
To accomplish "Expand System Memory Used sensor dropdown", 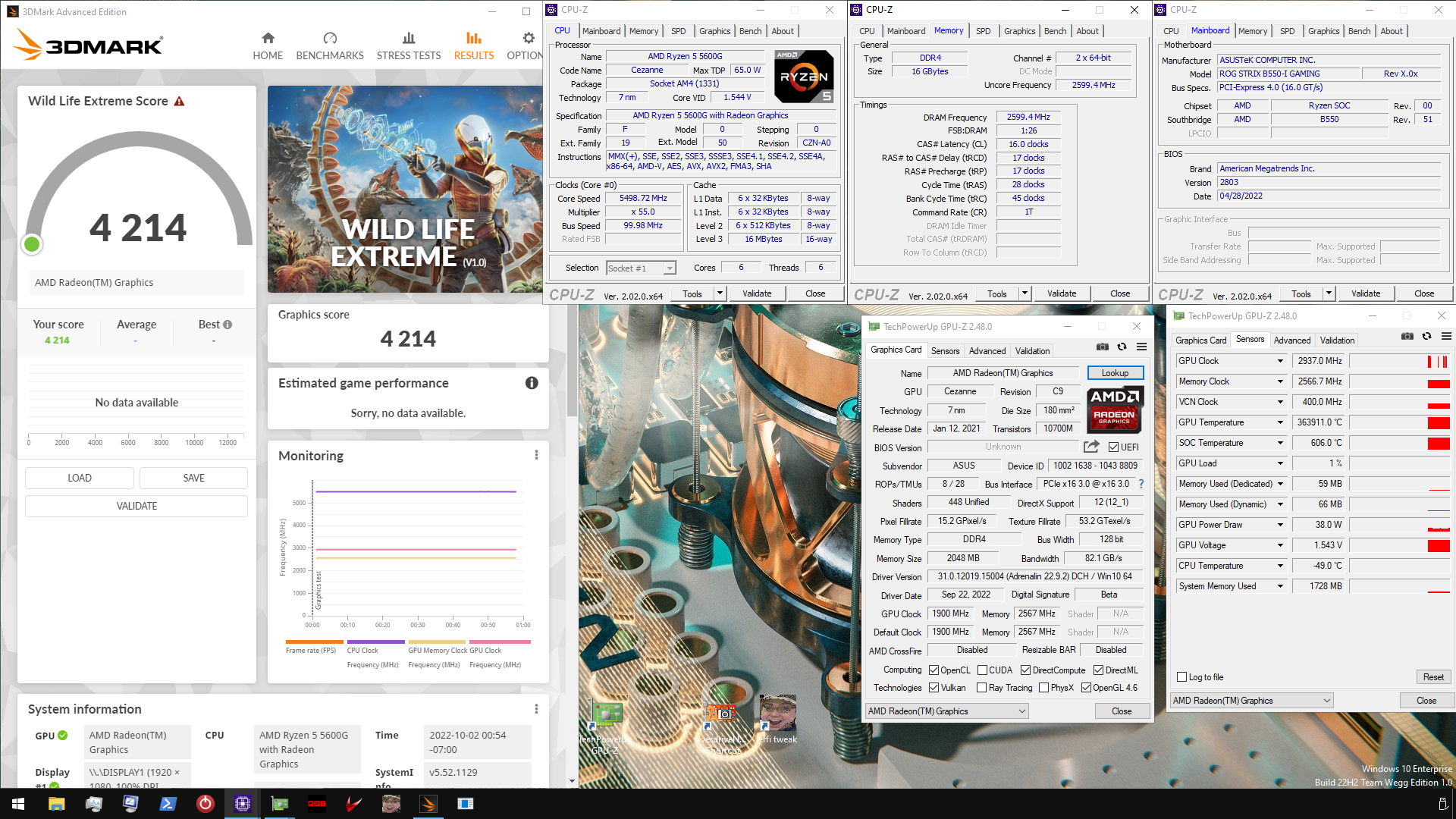I will pyautogui.click(x=1280, y=586).
